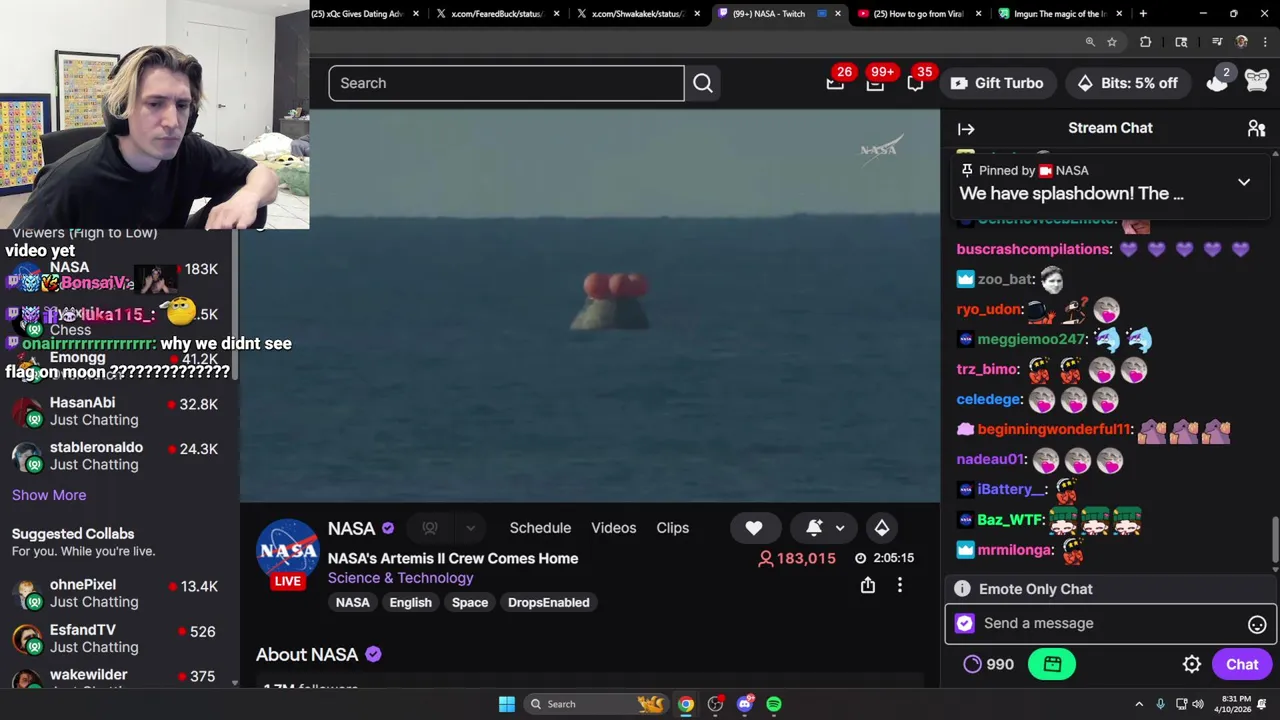
Task: Click the Bits: 5% off button
Action: pos(1128,83)
